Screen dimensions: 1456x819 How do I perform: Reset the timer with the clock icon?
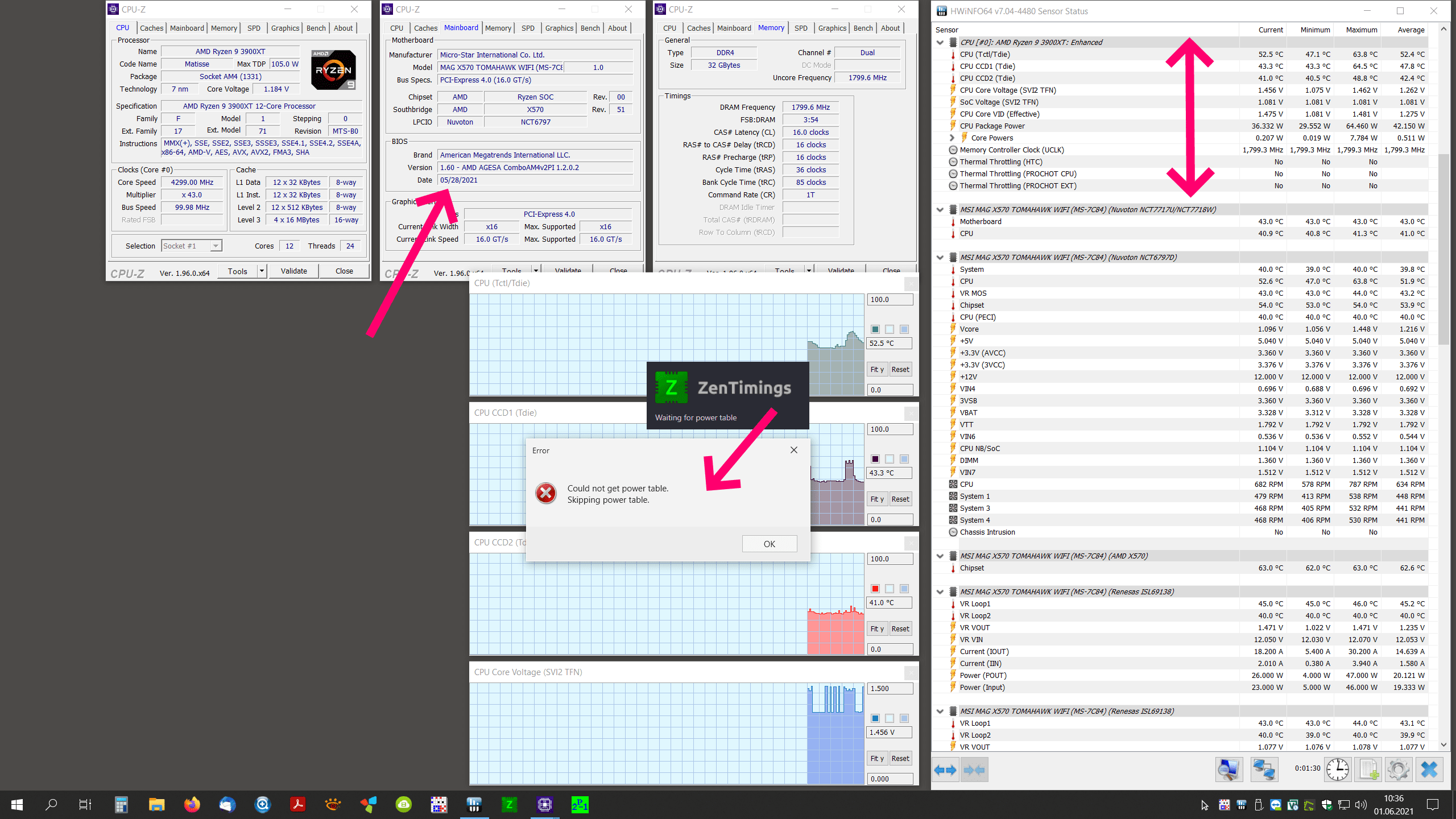coord(1338,770)
